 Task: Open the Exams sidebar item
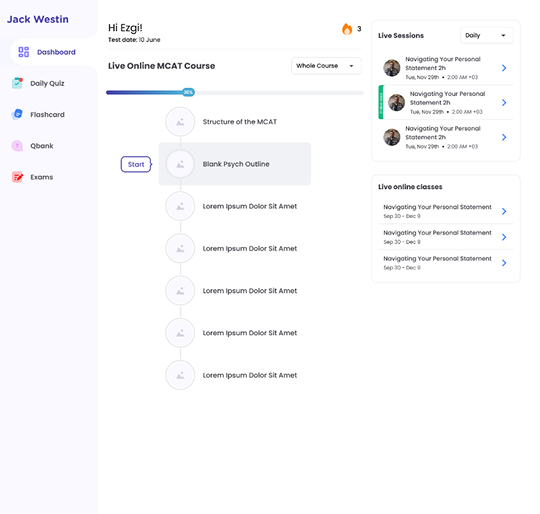[33, 177]
